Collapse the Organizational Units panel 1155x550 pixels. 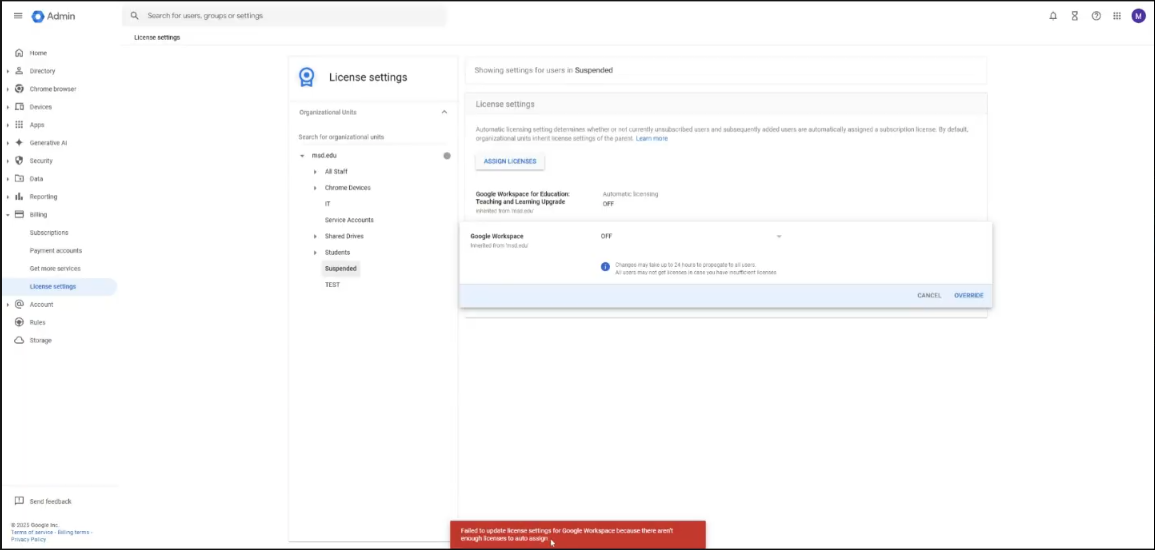click(444, 112)
